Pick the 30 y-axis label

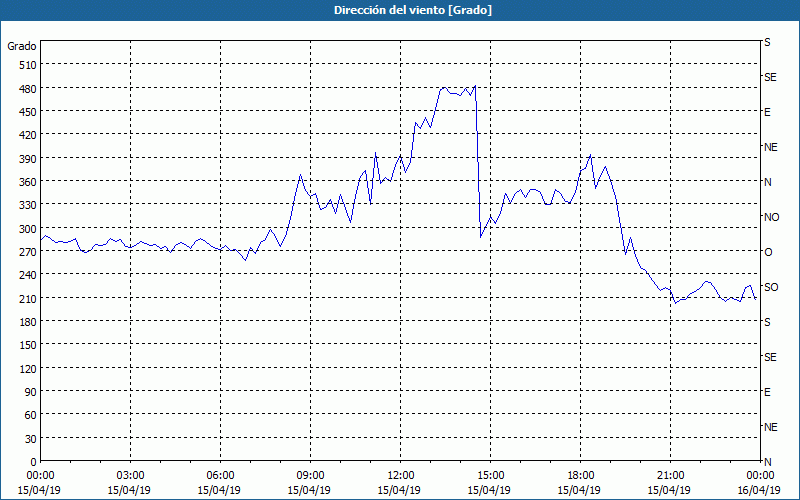(31, 439)
